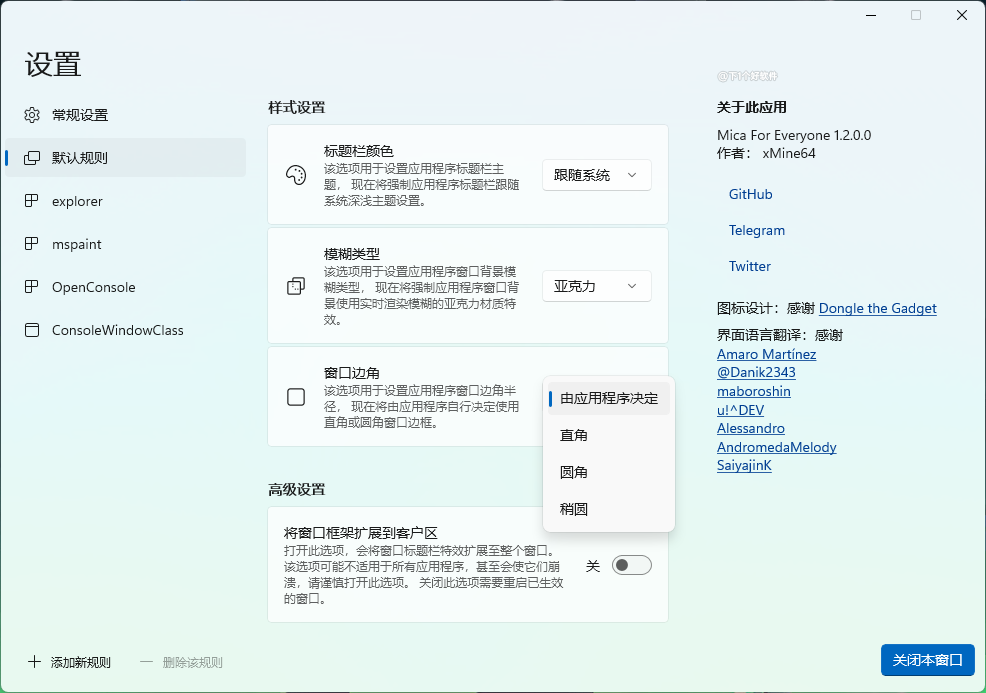Click the blur-type icon beside 模糊类型

coord(296,287)
